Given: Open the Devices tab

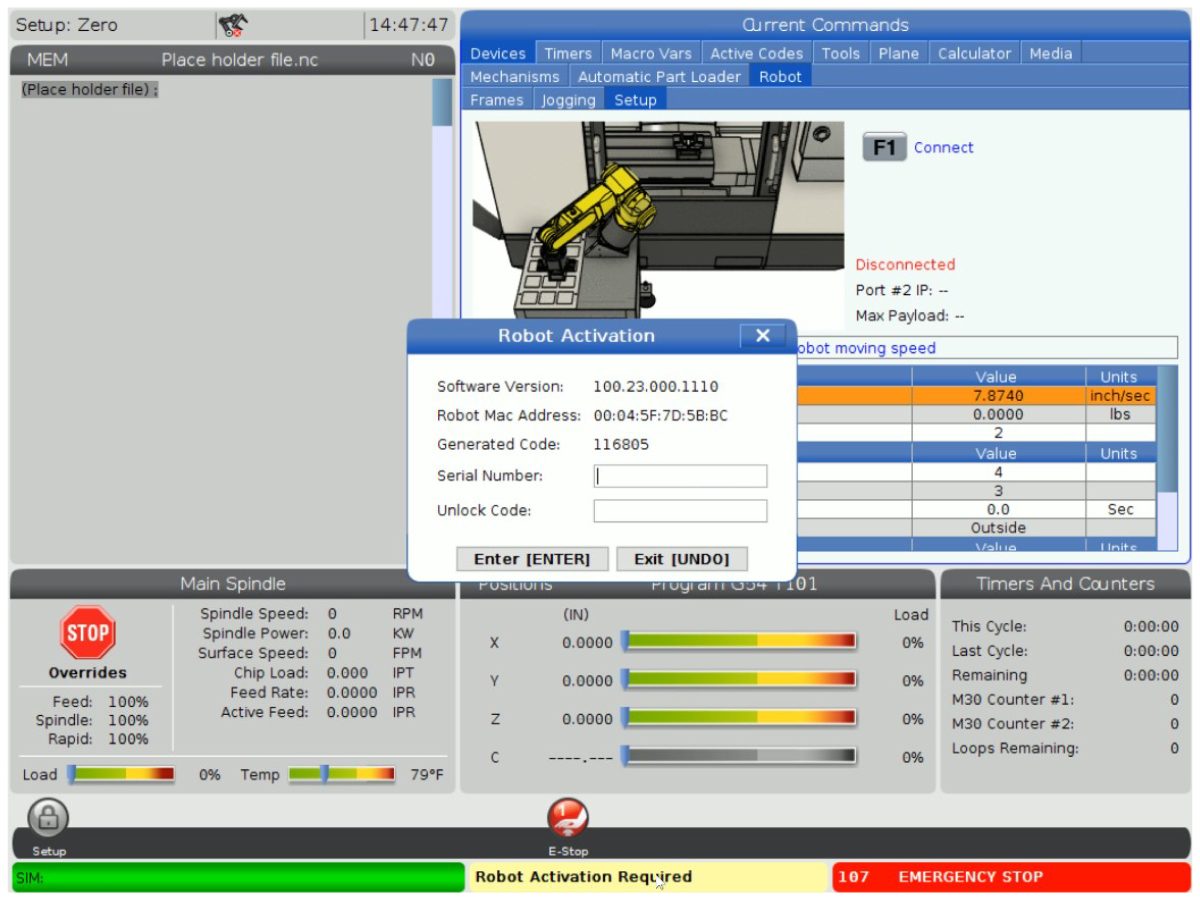Looking at the screenshot, I should pyautogui.click(x=498, y=54).
